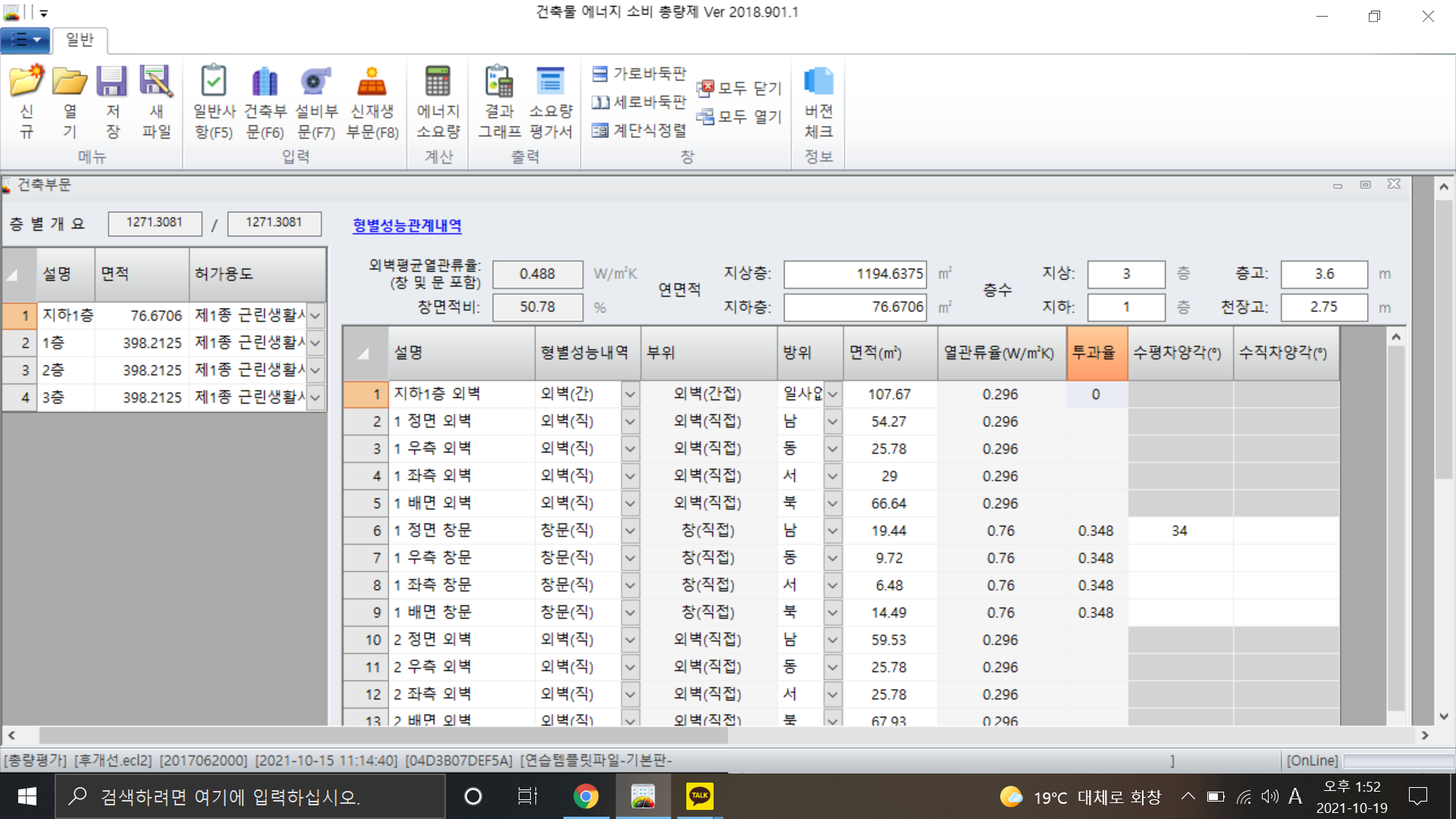Expand 허가용도 dropdown for 지하1층 row
The width and height of the screenshot is (1456, 819).
pos(316,315)
